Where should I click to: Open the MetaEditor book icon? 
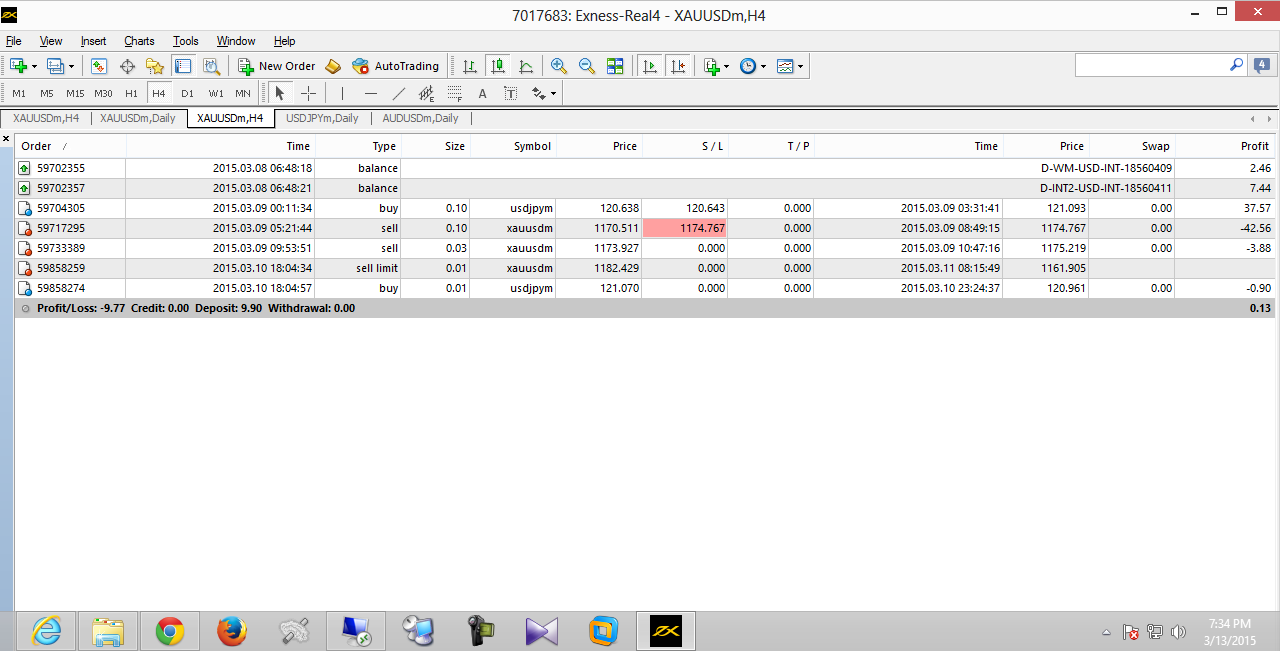333,66
